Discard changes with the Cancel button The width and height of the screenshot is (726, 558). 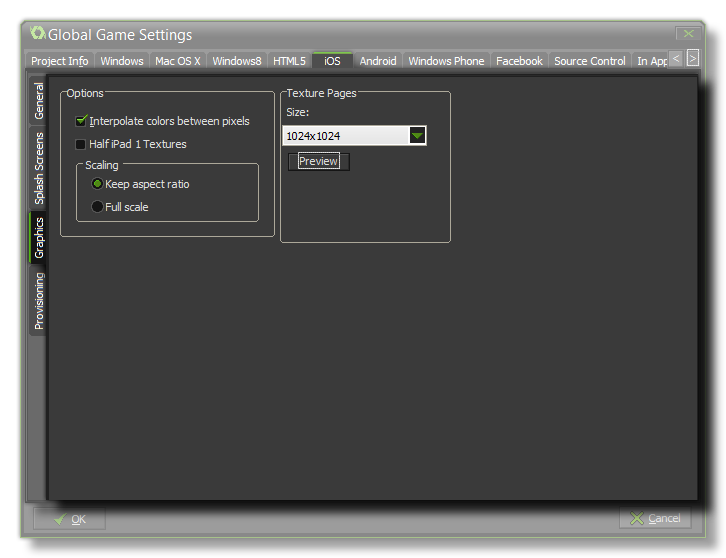pyautogui.click(x=655, y=518)
